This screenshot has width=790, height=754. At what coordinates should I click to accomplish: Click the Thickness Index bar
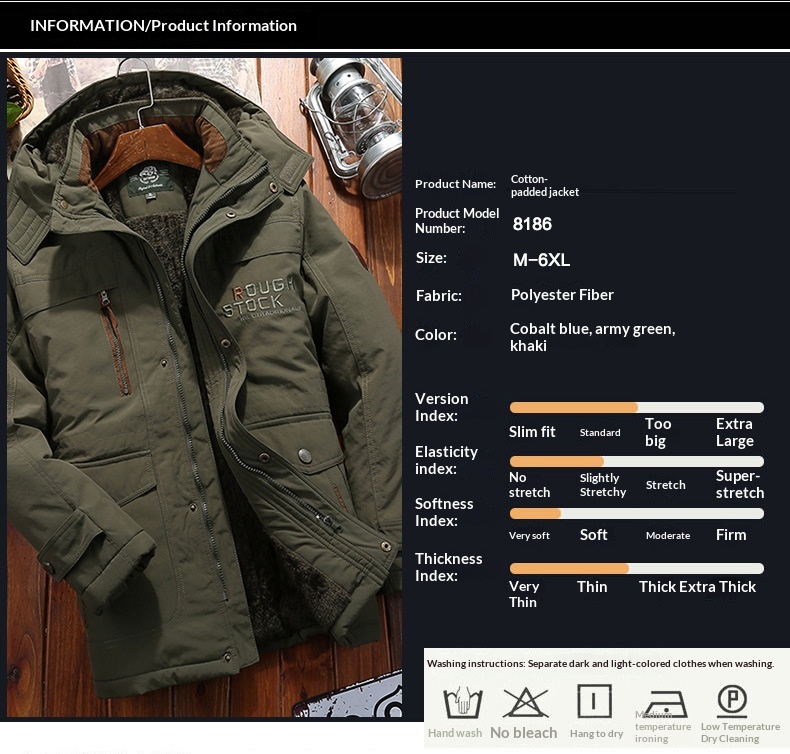[636, 568]
